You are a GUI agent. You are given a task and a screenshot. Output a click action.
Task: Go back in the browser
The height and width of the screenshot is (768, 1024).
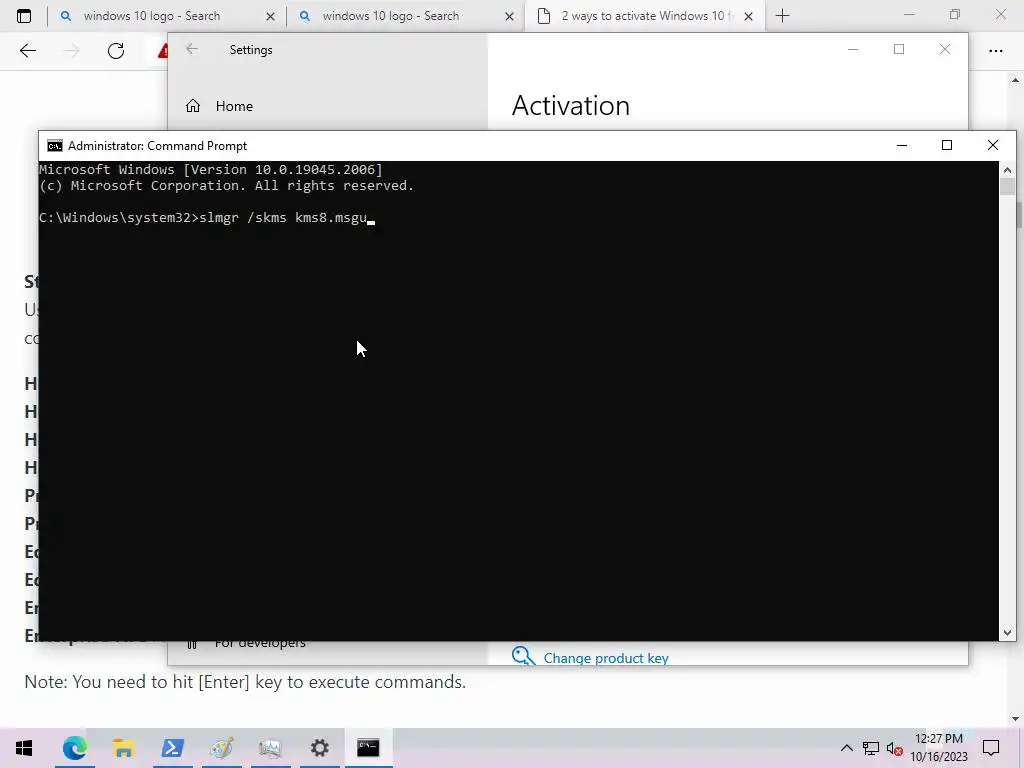point(27,51)
